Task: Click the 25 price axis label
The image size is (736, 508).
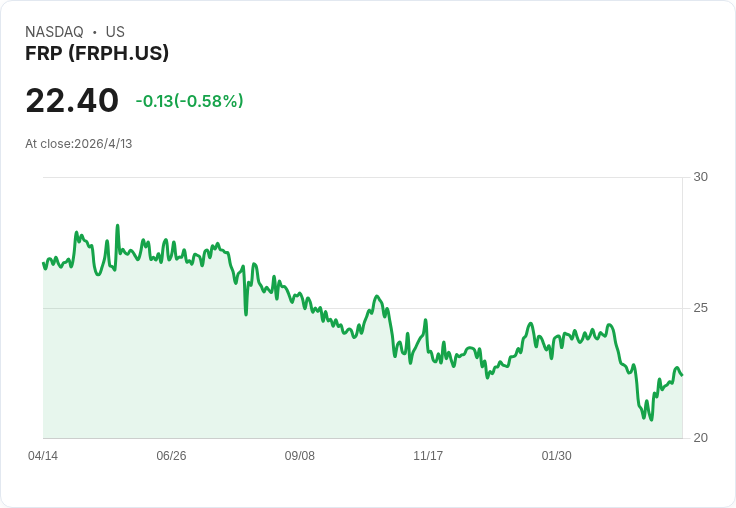Action: point(701,308)
